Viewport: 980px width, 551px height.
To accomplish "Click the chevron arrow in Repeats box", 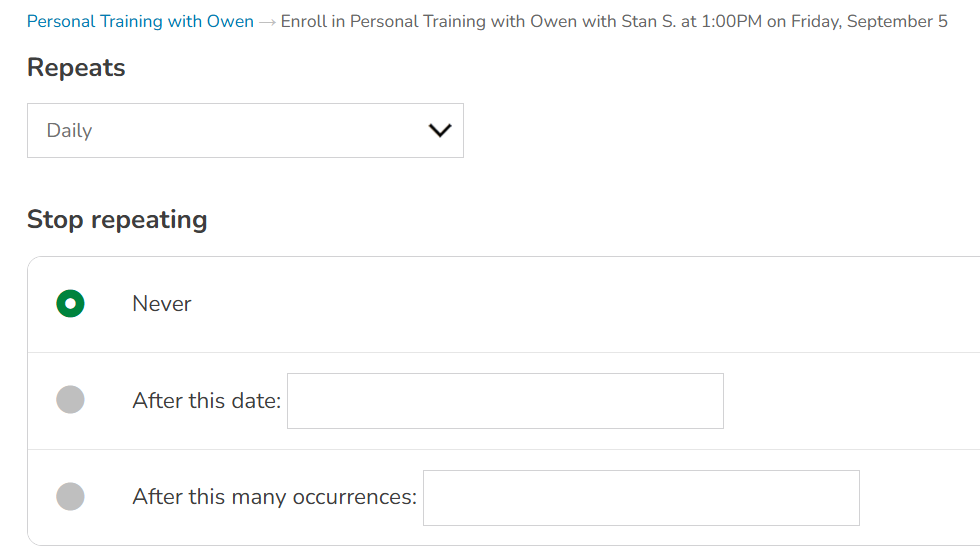I will point(440,130).
